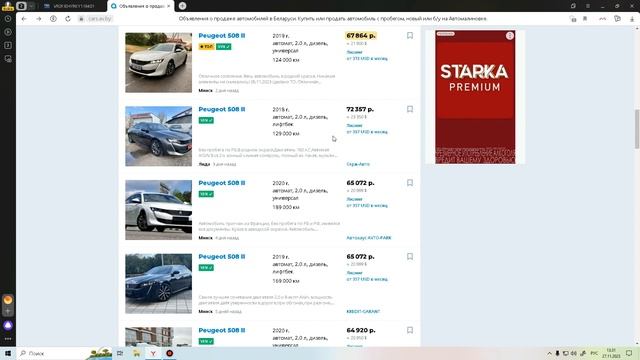Open the red recorder app on the taskbar
Image resolution: width=640 pixels, height=360 pixels.
pos(169,353)
